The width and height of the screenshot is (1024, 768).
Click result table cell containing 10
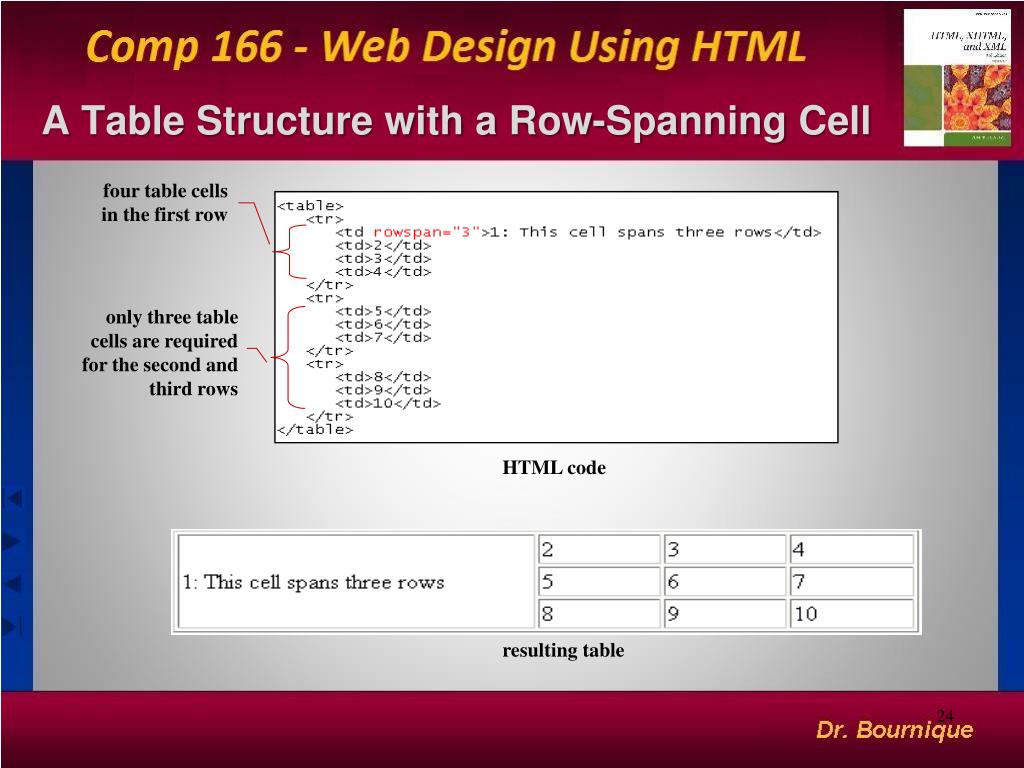[852, 614]
